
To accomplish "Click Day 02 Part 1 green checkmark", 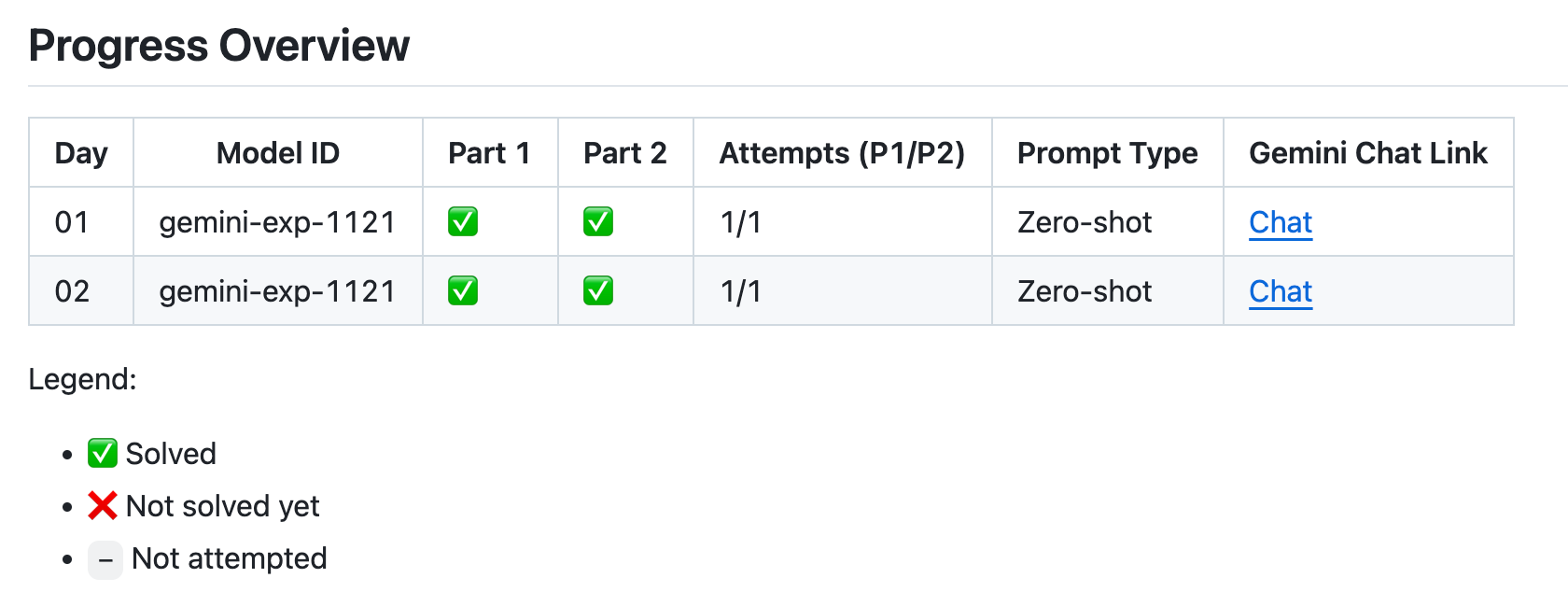I will click(x=463, y=291).
